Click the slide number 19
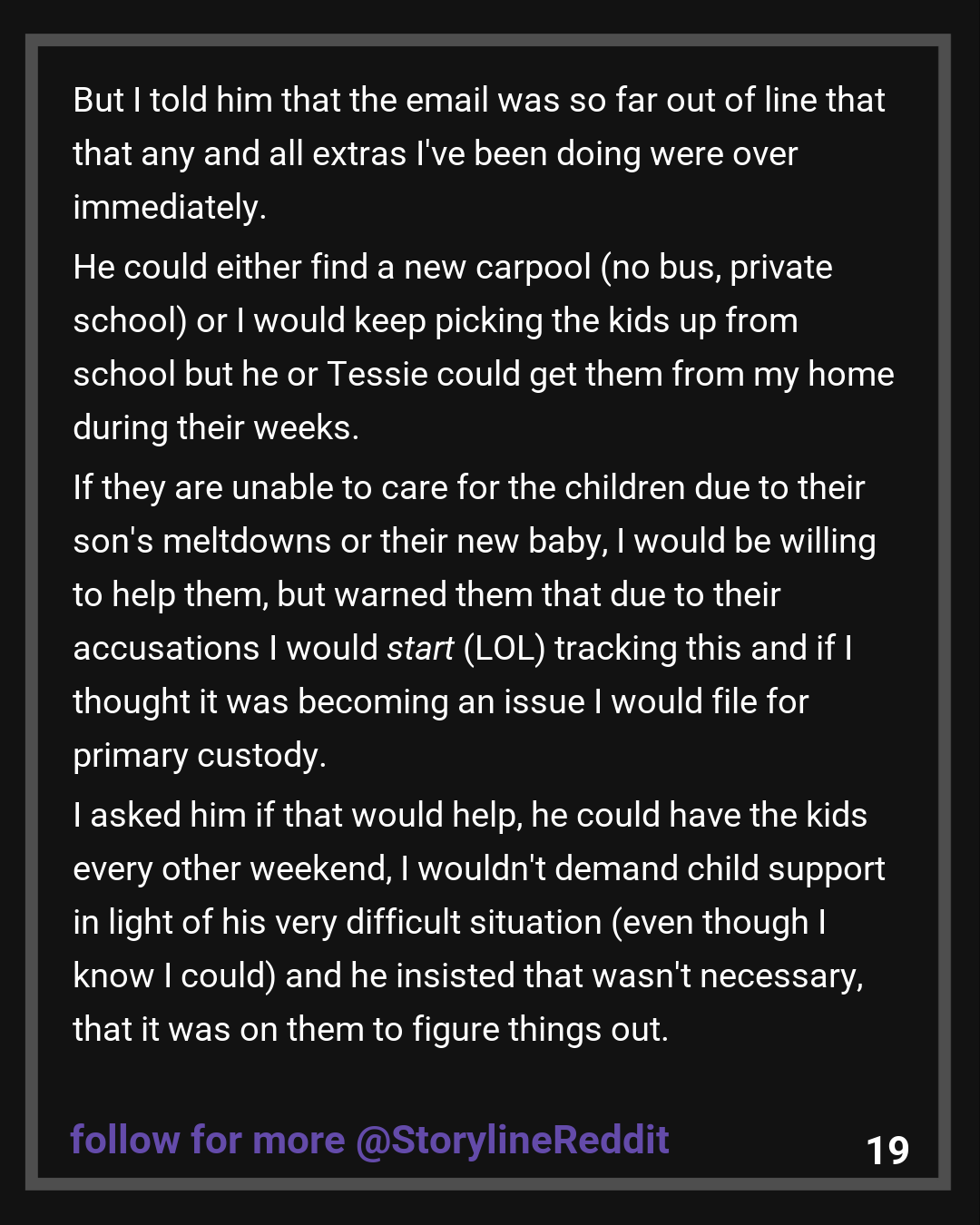980x1225 pixels. 887,1151
